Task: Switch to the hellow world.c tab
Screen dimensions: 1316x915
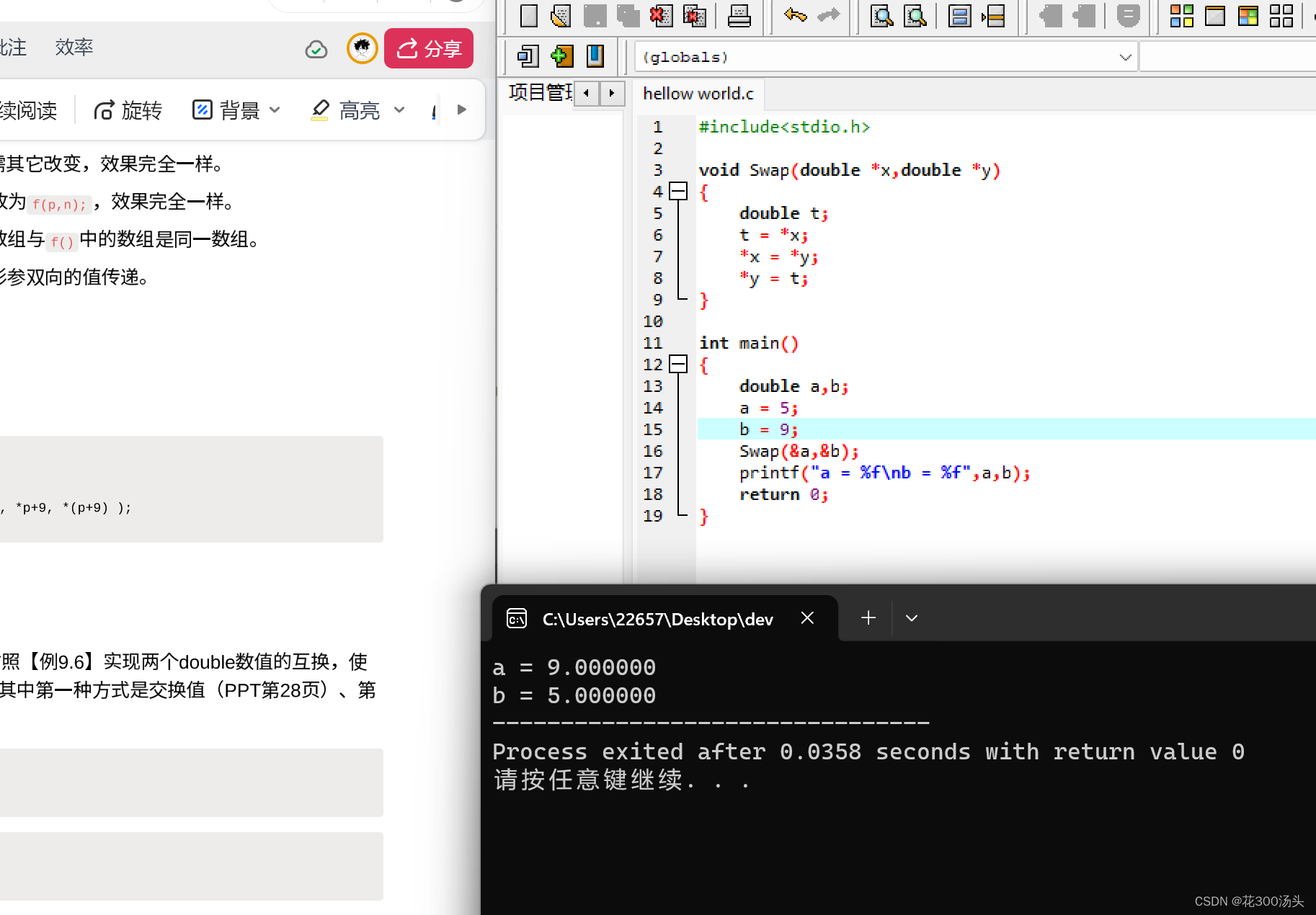Action: pyautogui.click(x=697, y=94)
